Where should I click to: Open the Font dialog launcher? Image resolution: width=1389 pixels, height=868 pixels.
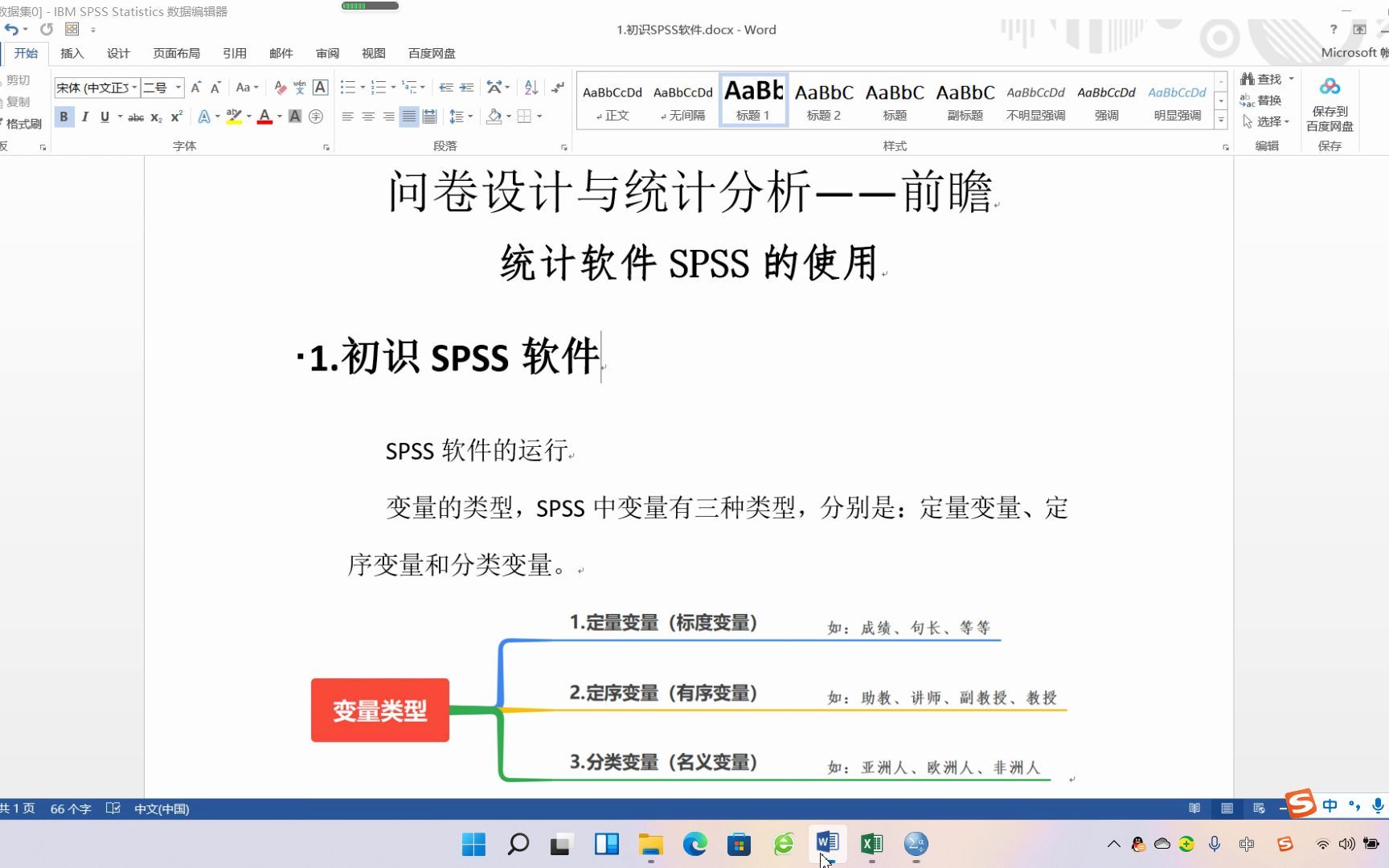pos(326,147)
